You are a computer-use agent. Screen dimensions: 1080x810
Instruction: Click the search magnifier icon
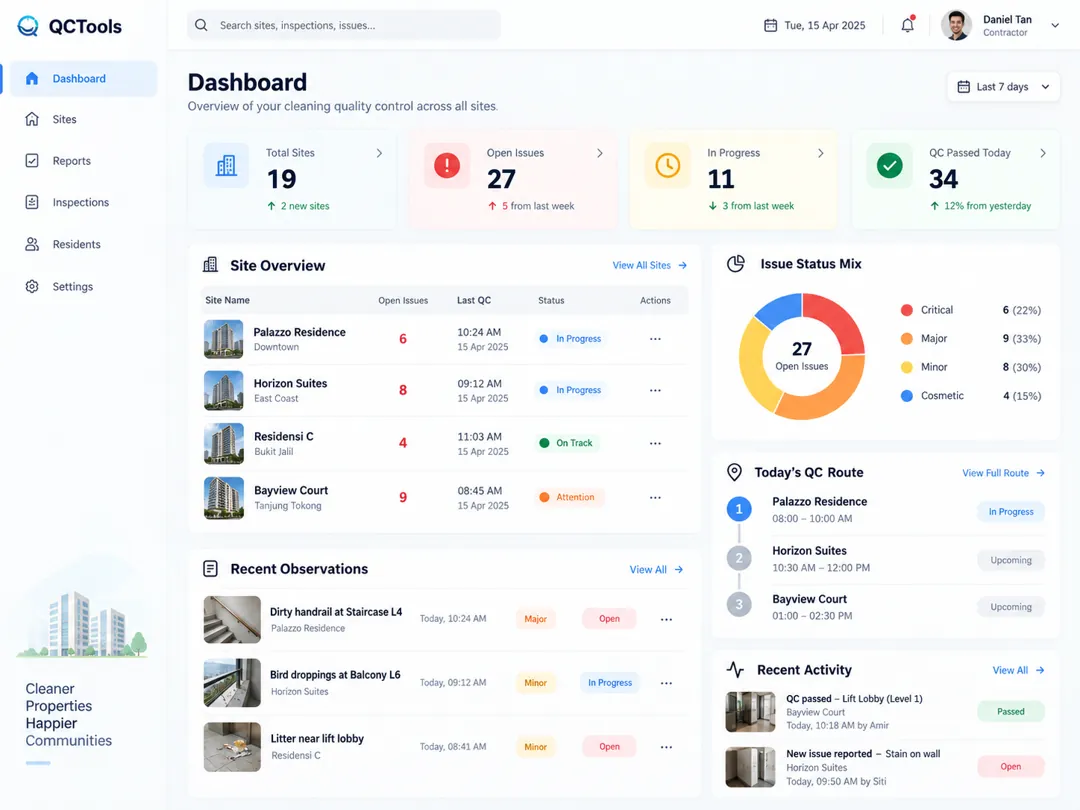(201, 25)
